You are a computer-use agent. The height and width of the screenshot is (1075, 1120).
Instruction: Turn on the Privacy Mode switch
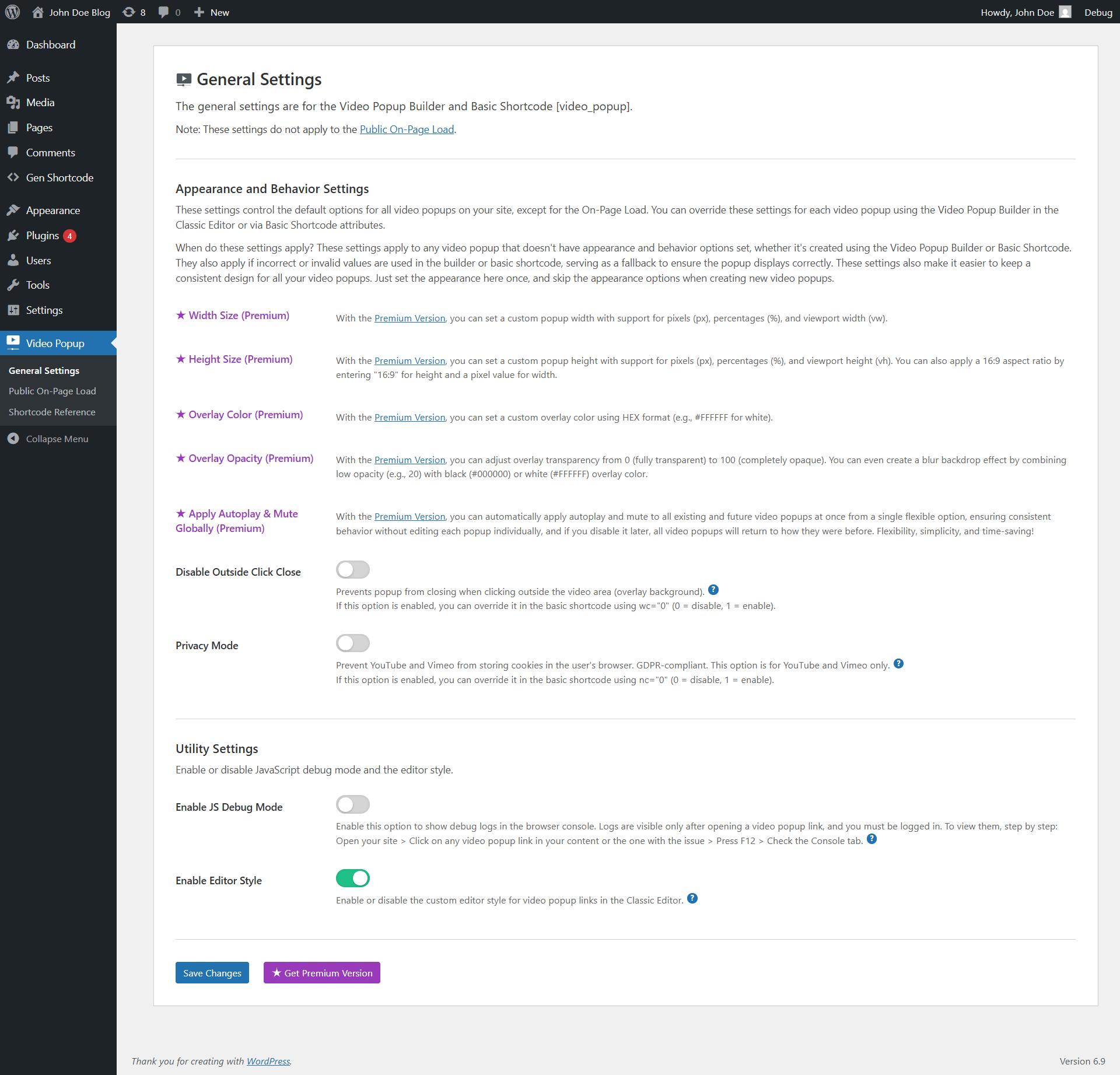click(353, 643)
